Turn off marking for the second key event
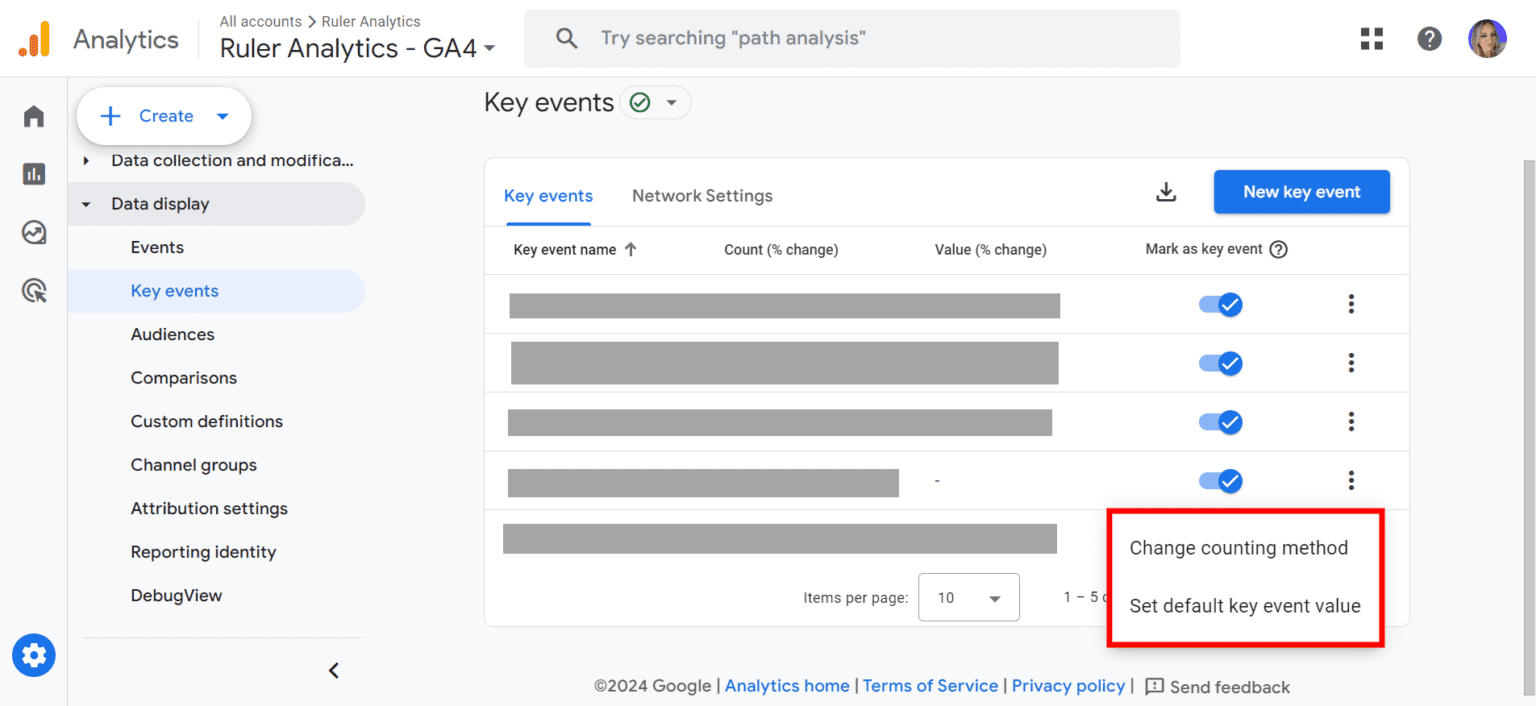Image resolution: width=1536 pixels, height=706 pixels. point(1220,363)
